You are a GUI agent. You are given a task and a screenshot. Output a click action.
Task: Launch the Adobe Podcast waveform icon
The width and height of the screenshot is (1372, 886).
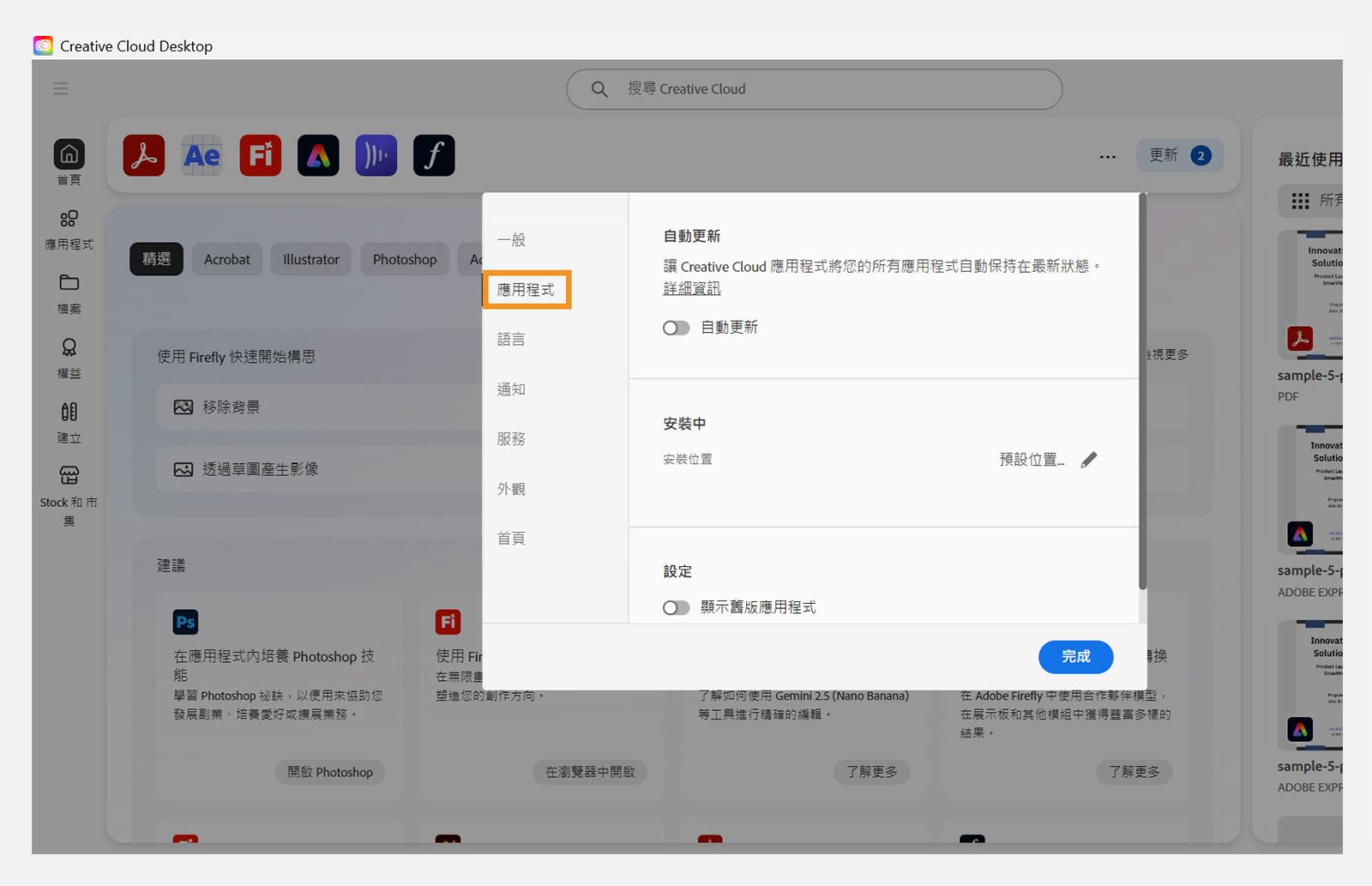point(376,155)
